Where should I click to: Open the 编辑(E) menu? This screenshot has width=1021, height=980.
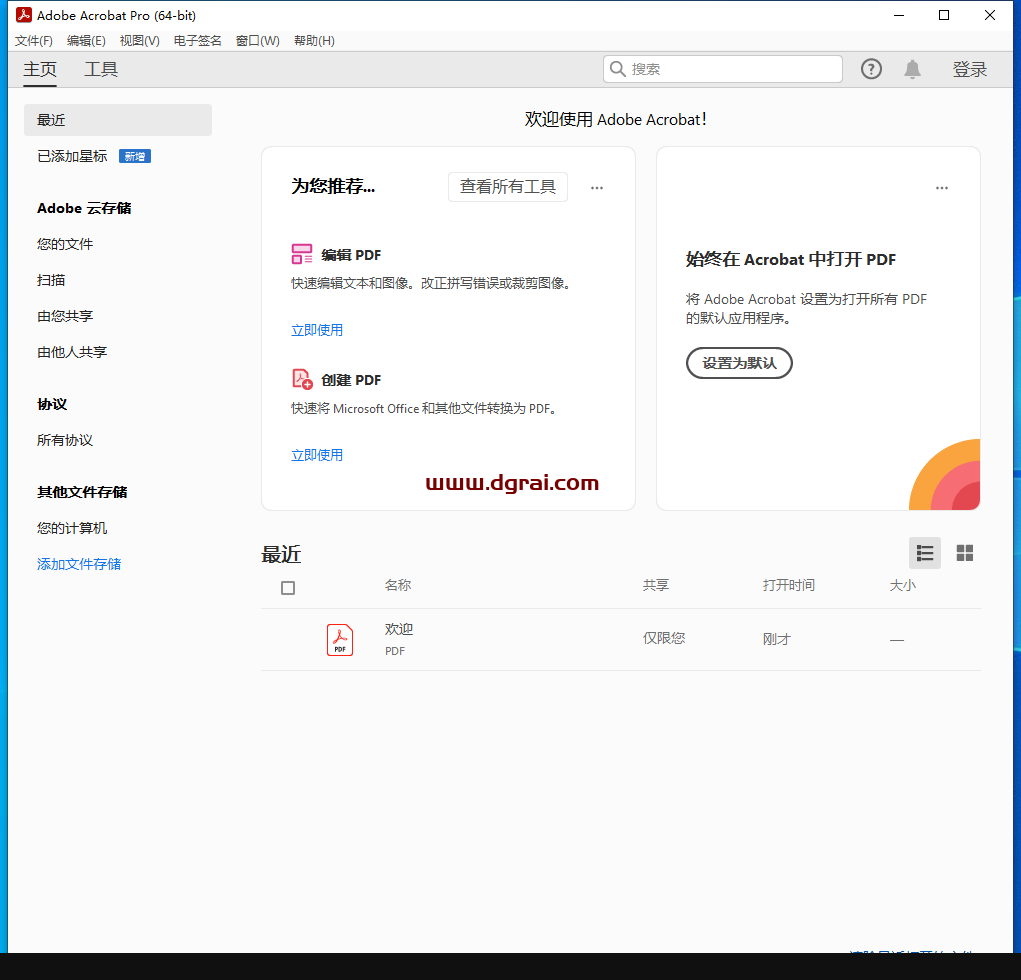86,40
